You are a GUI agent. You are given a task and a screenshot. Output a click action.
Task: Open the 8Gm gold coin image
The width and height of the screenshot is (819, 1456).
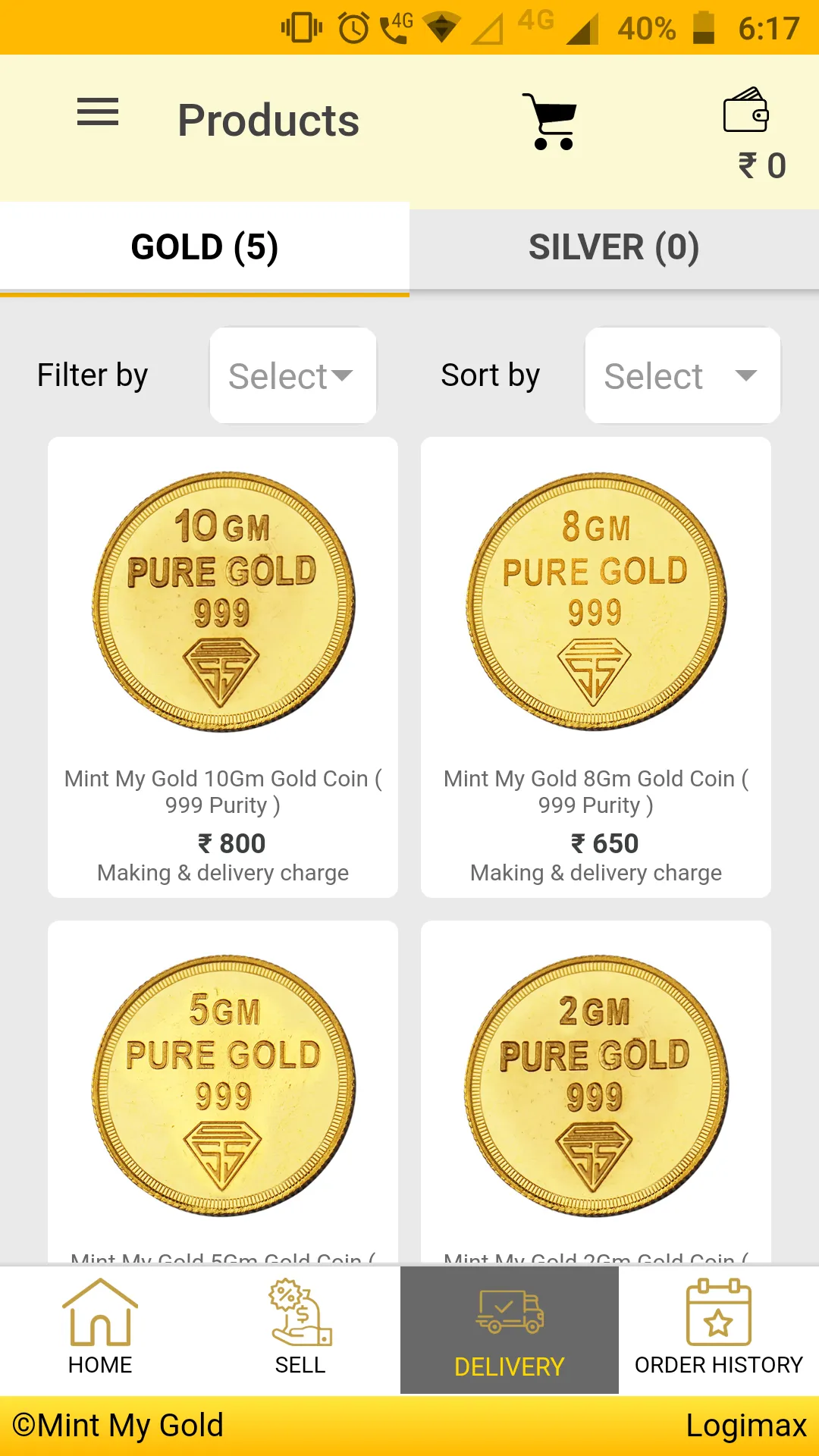(596, 602)
